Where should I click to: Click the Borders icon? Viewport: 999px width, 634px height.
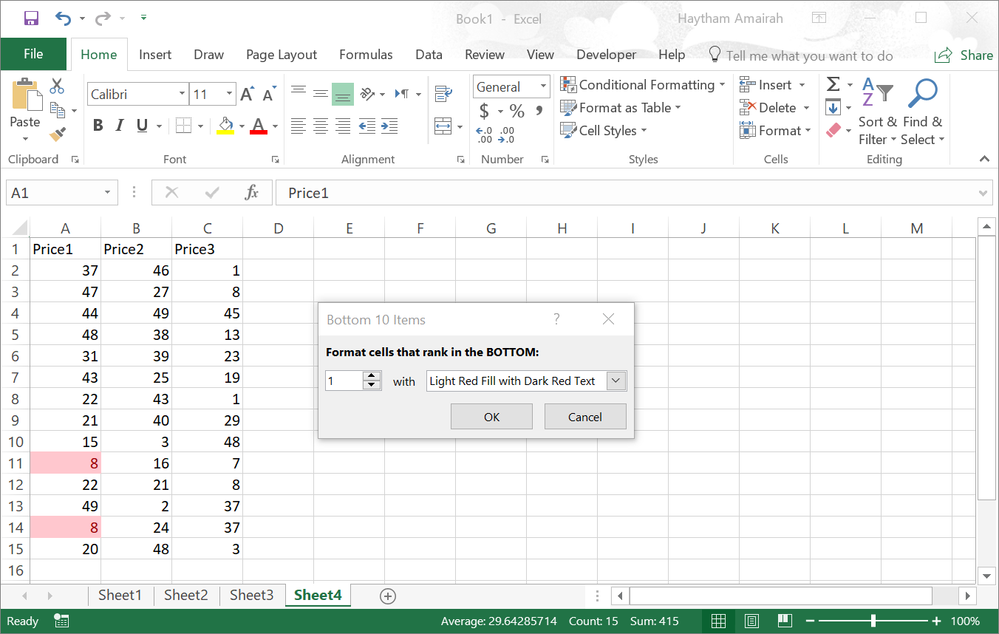click(183, 126)
